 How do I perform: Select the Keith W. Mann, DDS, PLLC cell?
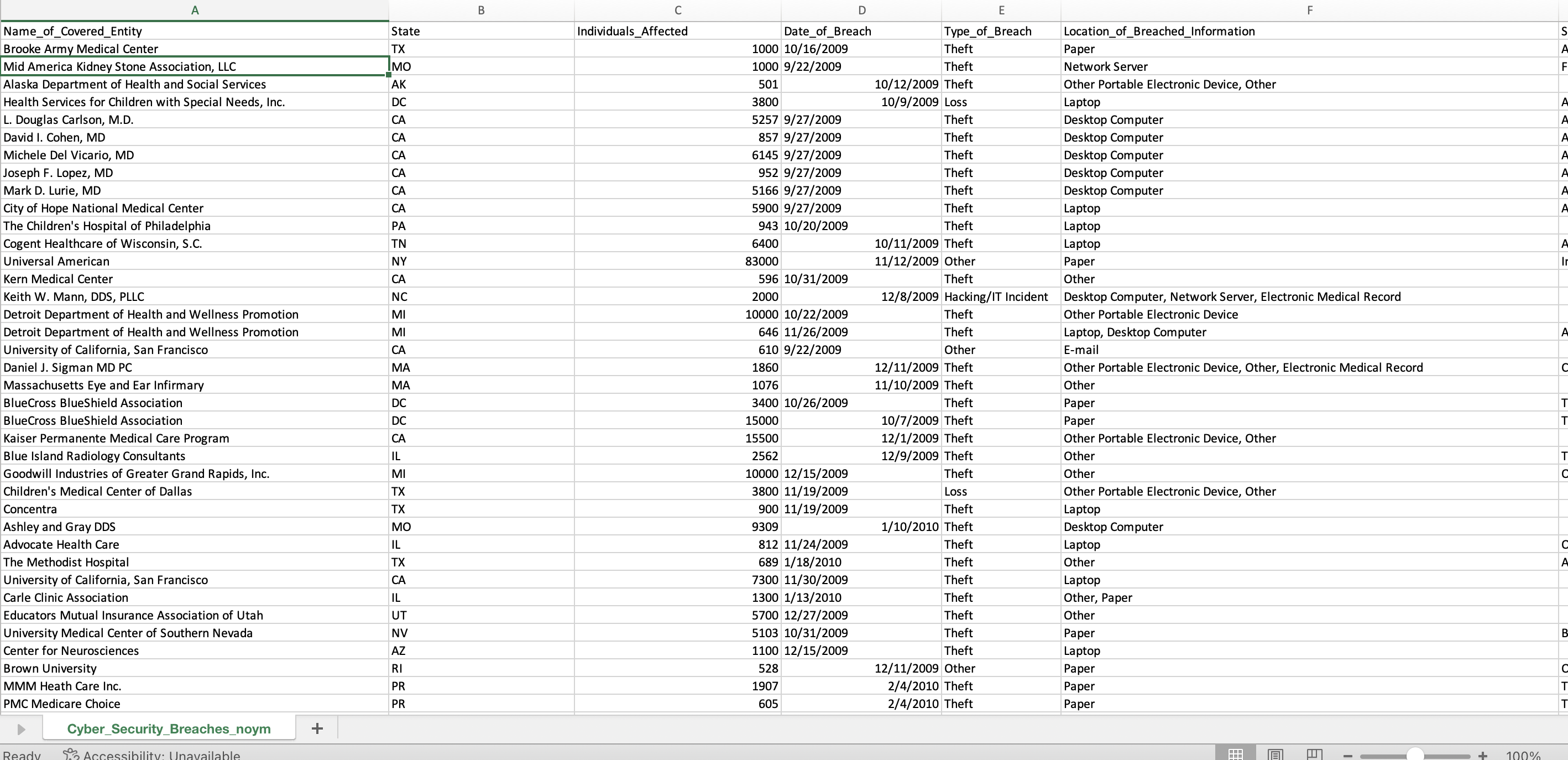tap(195, 296)
